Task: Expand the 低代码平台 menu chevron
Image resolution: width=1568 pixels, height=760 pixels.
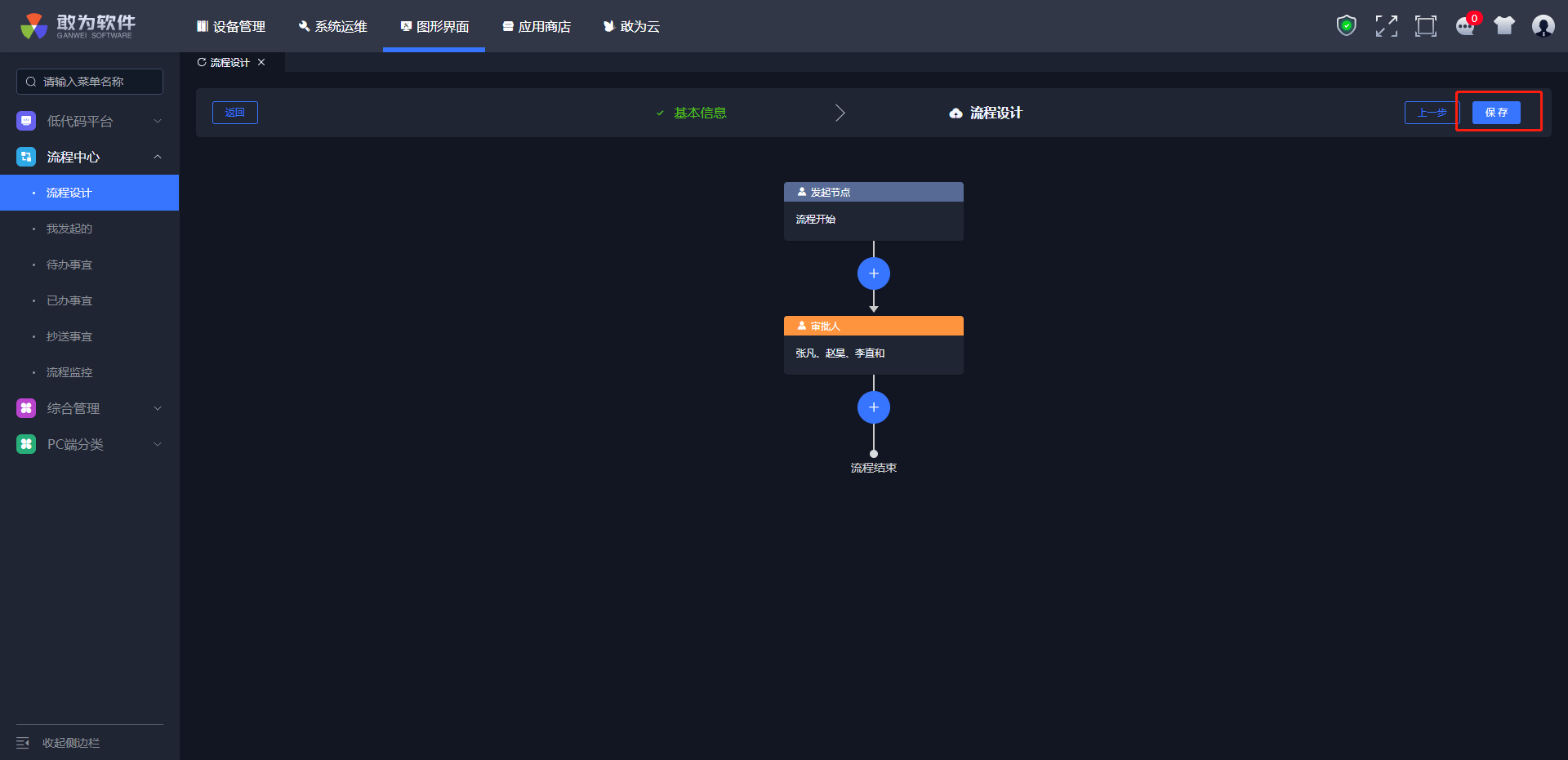Action: [x=158, y=121]
